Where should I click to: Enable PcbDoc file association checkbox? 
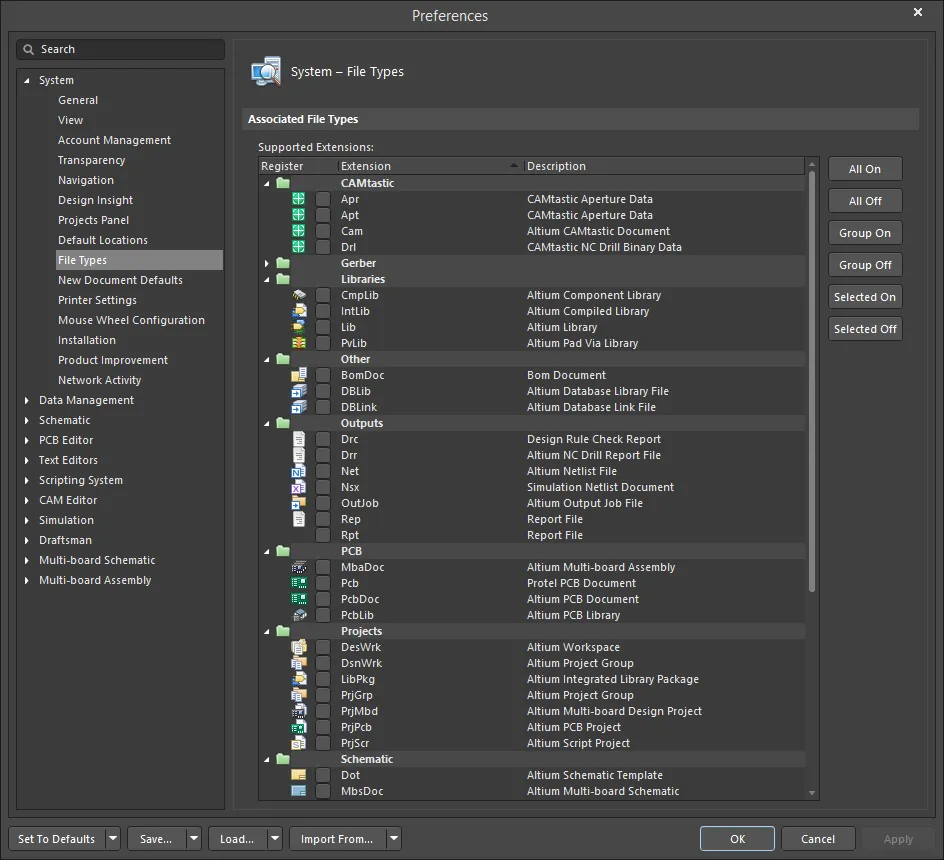click(x=323, y=599)
